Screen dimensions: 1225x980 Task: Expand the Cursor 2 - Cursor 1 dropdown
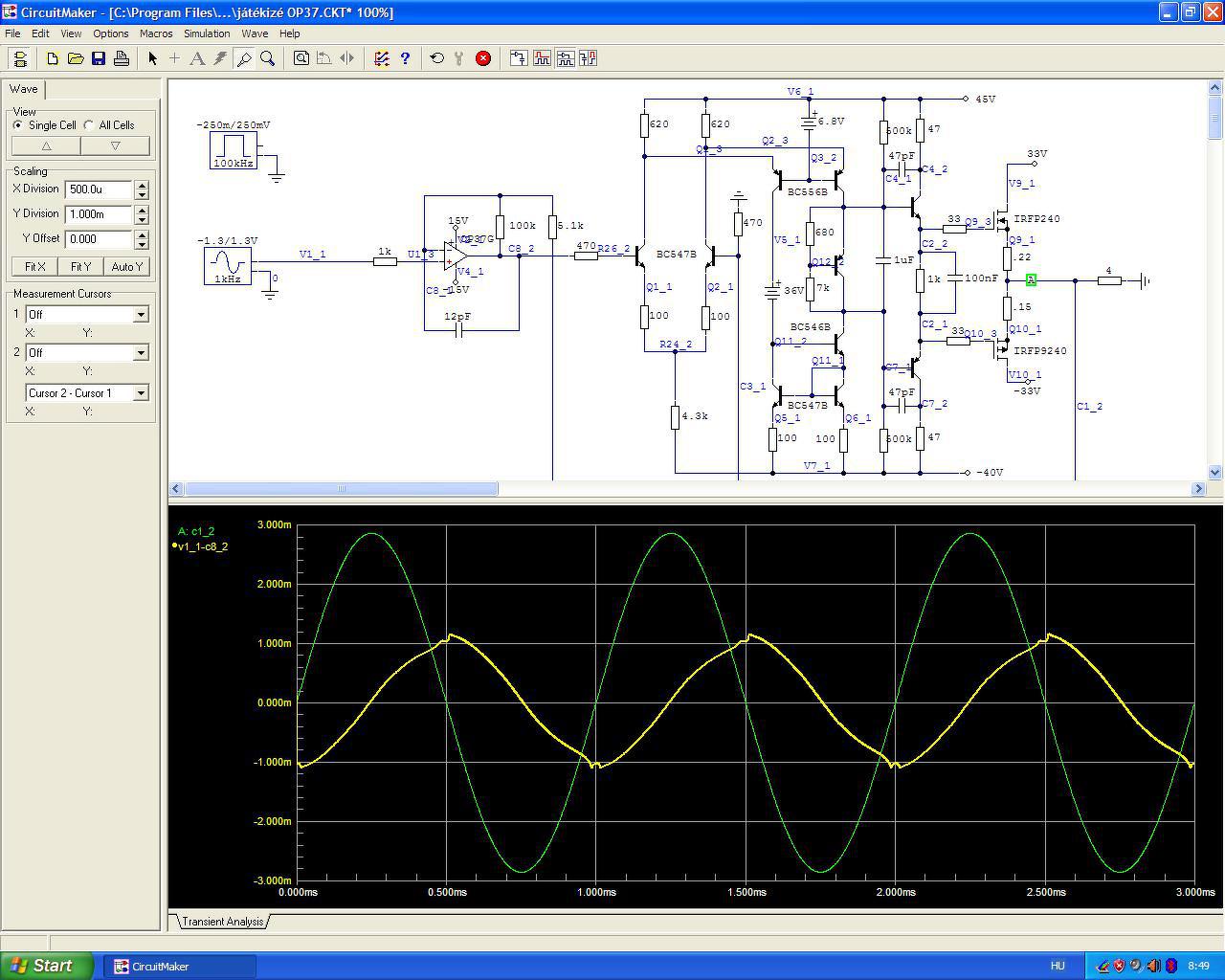141,393
